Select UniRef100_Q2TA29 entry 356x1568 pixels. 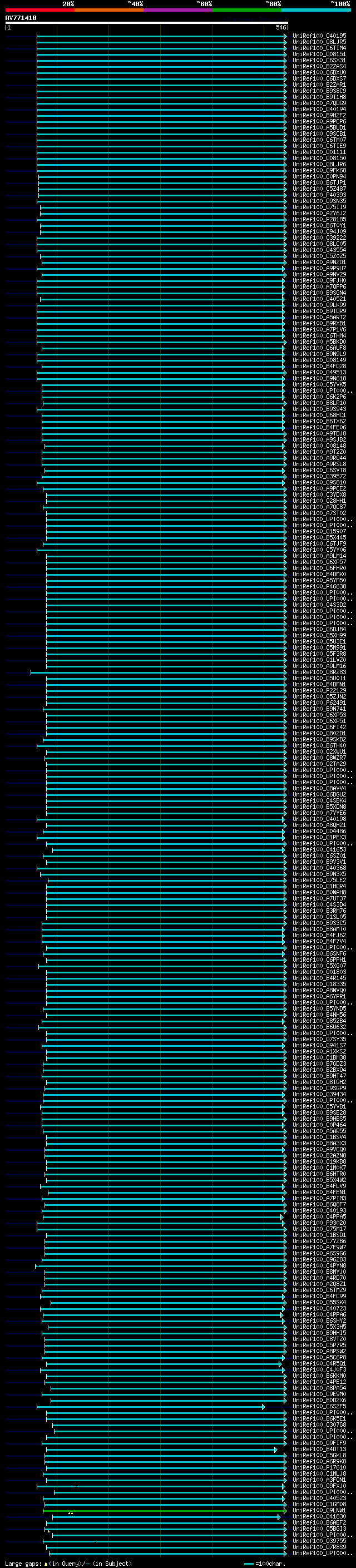(x=319, y=764)
